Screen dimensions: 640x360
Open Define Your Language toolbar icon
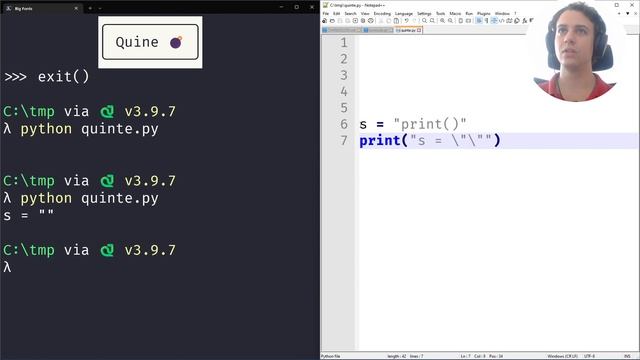(502, 21)
